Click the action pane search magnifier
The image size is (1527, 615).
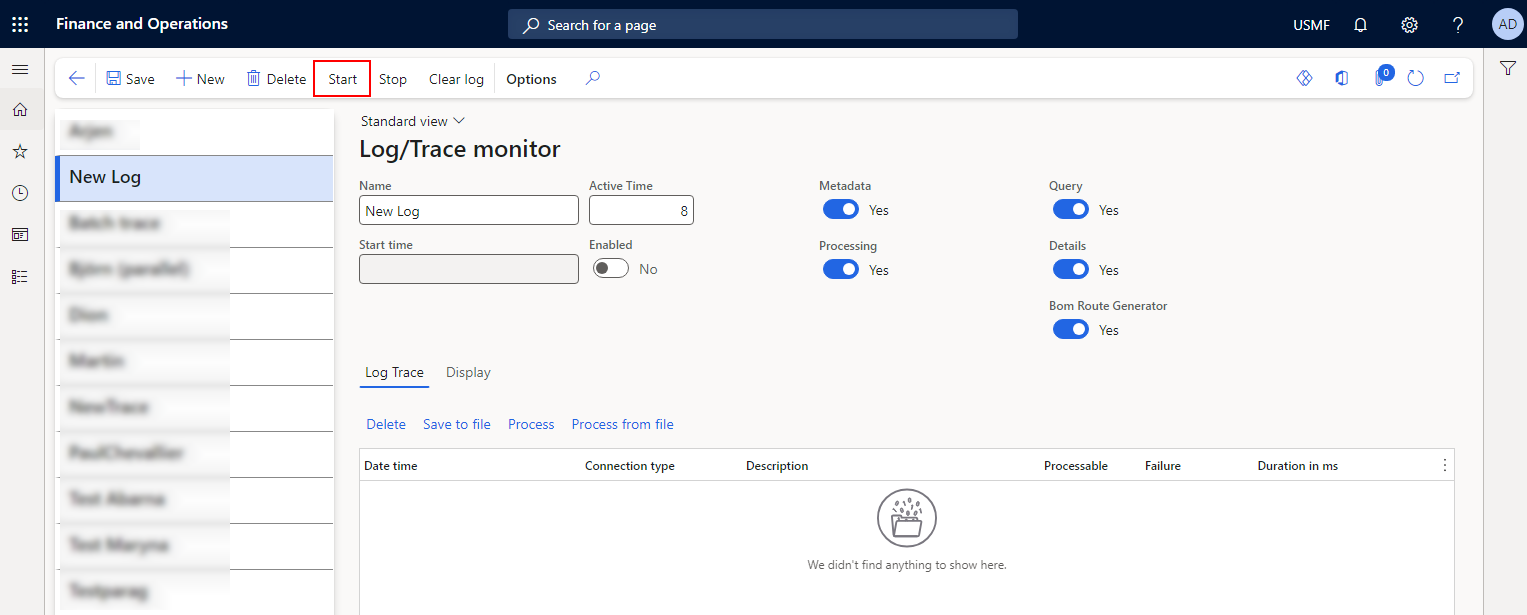593,78
